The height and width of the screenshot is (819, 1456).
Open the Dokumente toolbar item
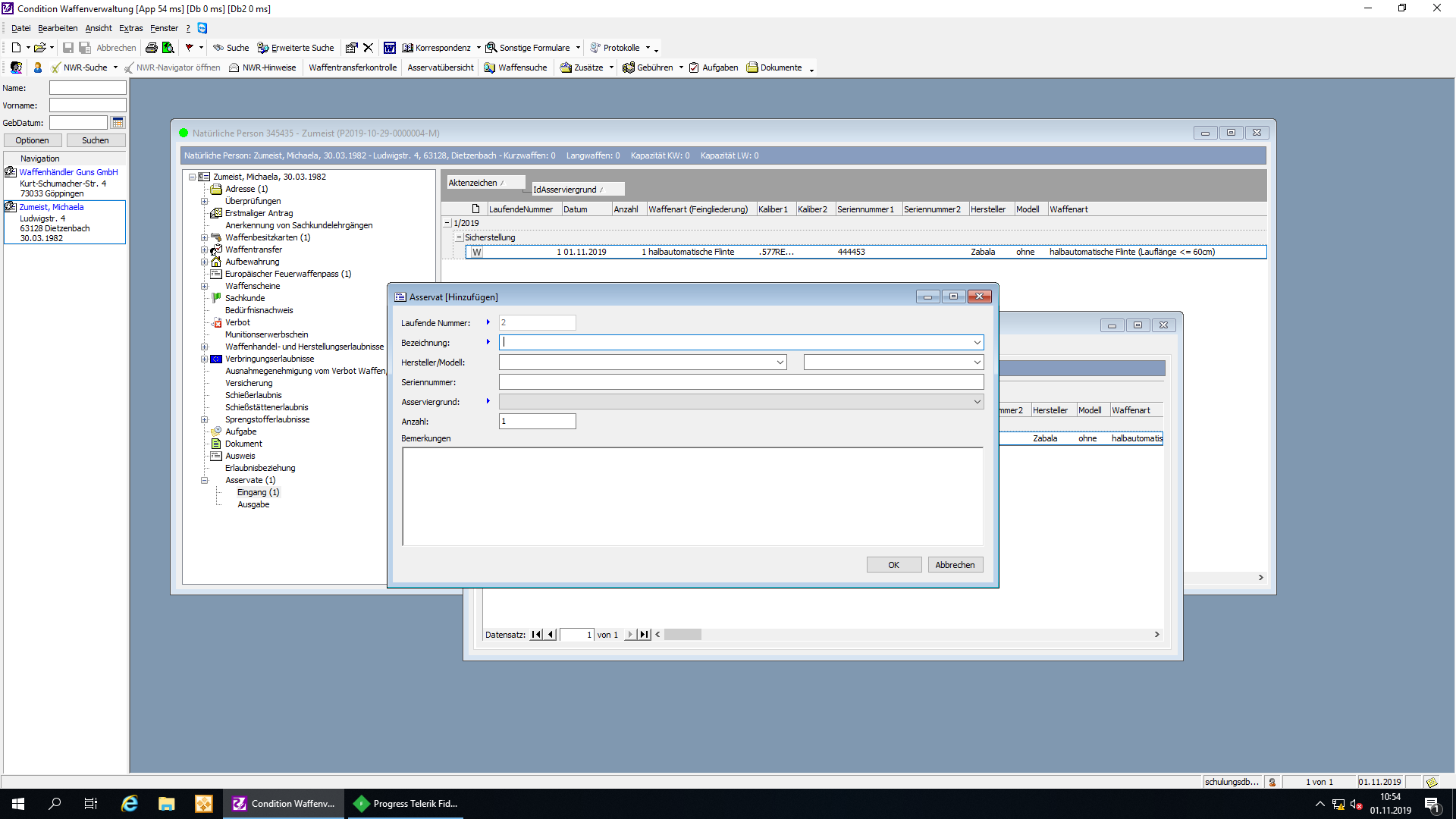point(774,67)
